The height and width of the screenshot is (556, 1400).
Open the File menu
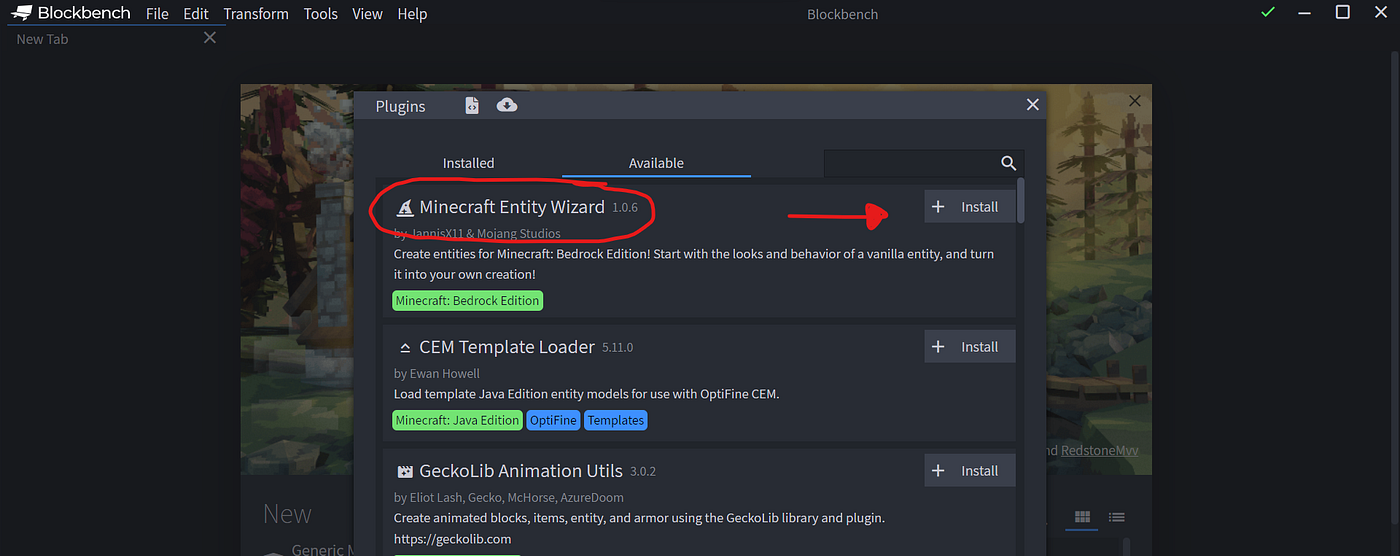pos(157,14)
